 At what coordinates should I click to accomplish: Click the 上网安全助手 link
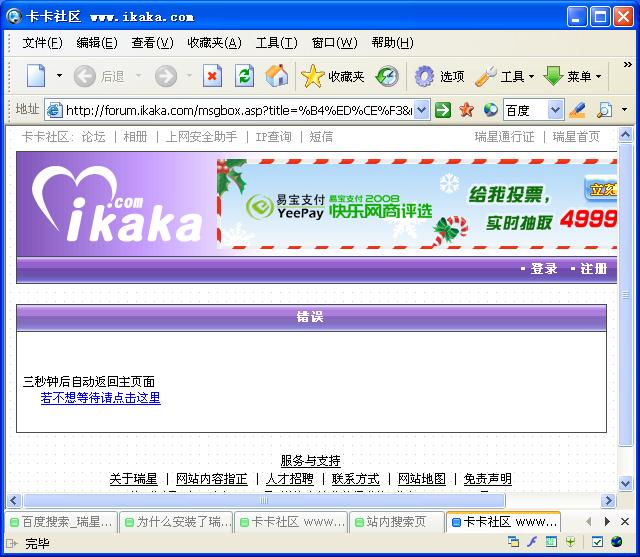[201, 137]
